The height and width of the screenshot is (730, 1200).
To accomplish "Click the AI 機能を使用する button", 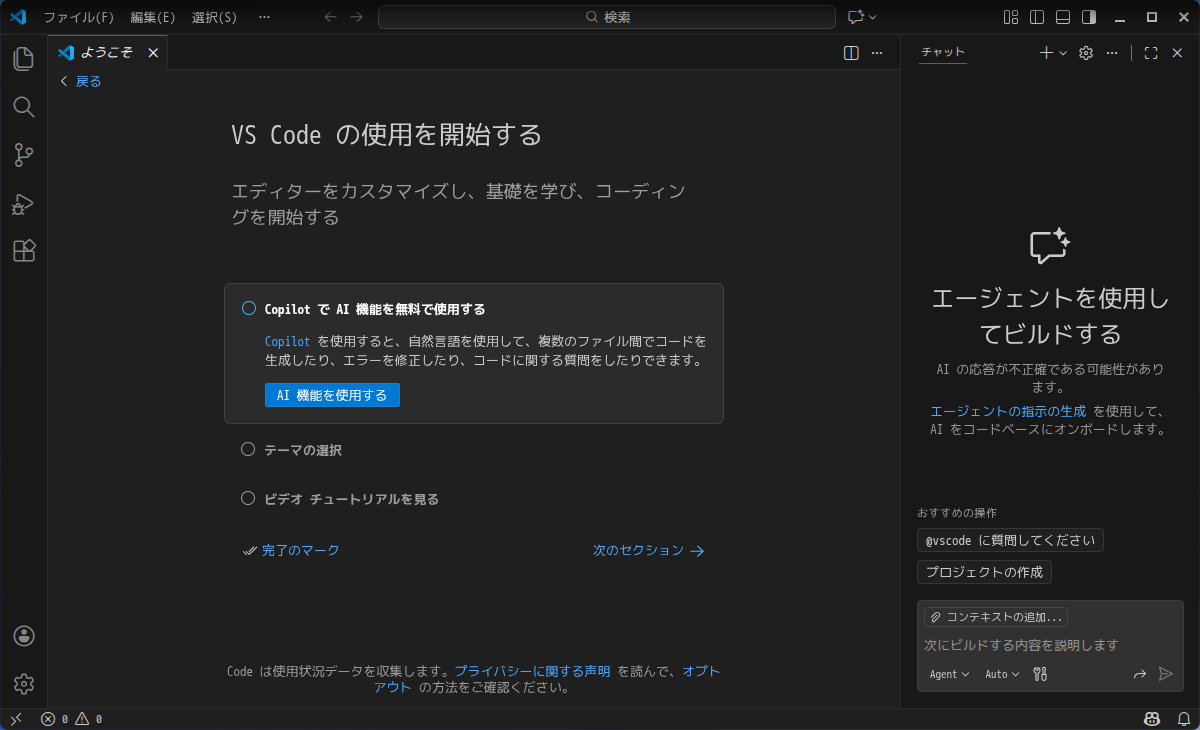I will [332, 395].
